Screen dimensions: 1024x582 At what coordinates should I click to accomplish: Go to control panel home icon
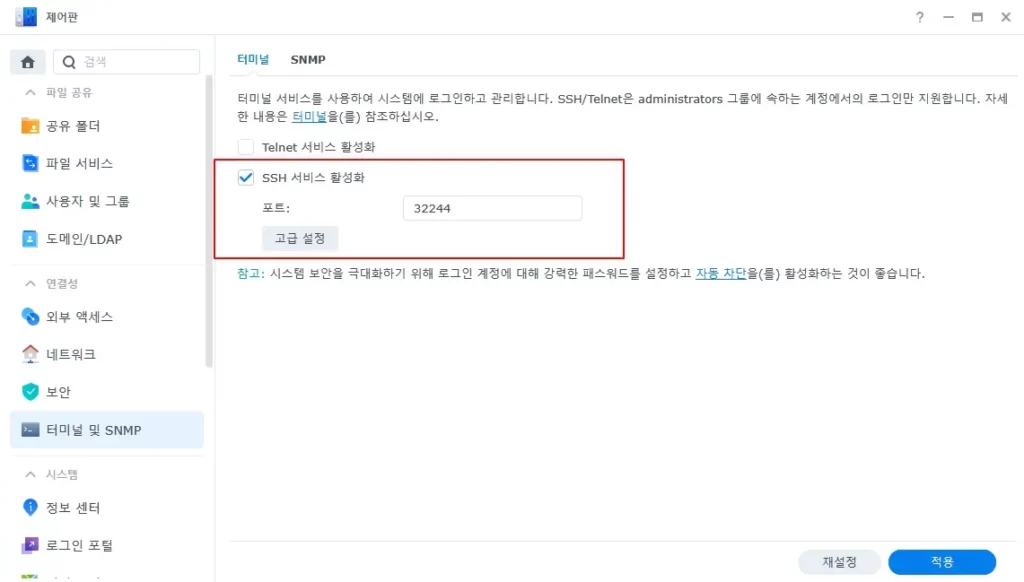[x=27, y=62]
